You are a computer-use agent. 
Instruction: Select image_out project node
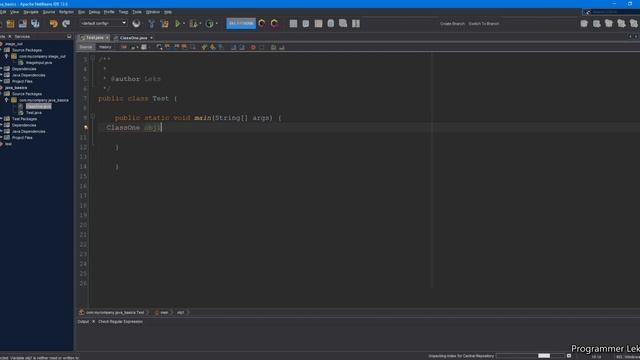tap(14, 44)
